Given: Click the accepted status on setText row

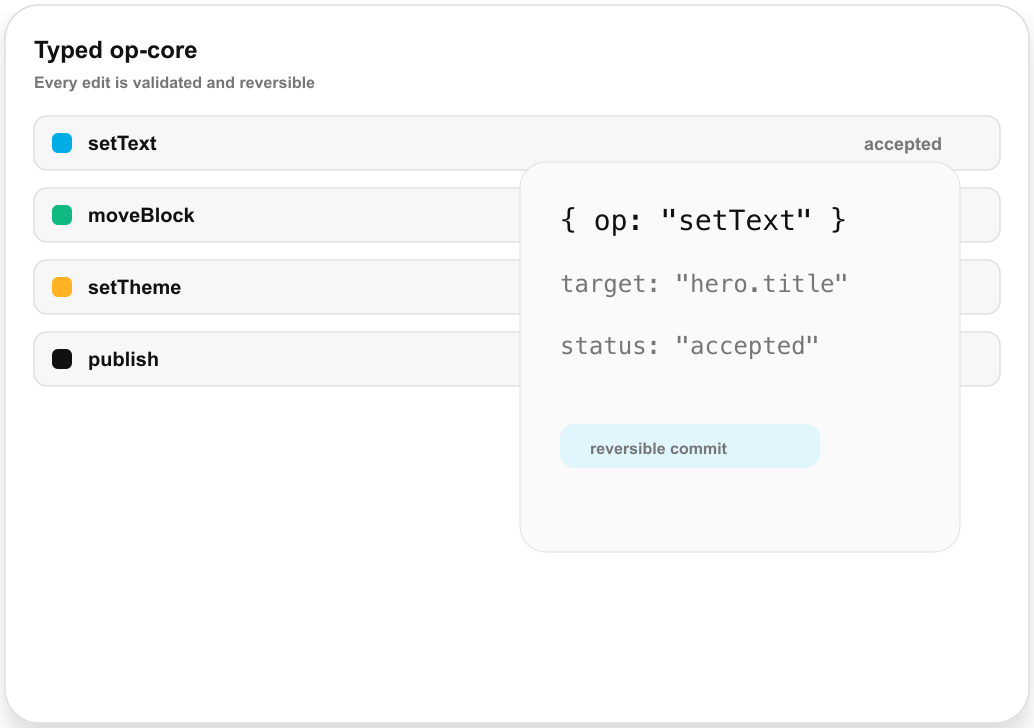Looking at the screenshot, I should click(x=902, y=144).
